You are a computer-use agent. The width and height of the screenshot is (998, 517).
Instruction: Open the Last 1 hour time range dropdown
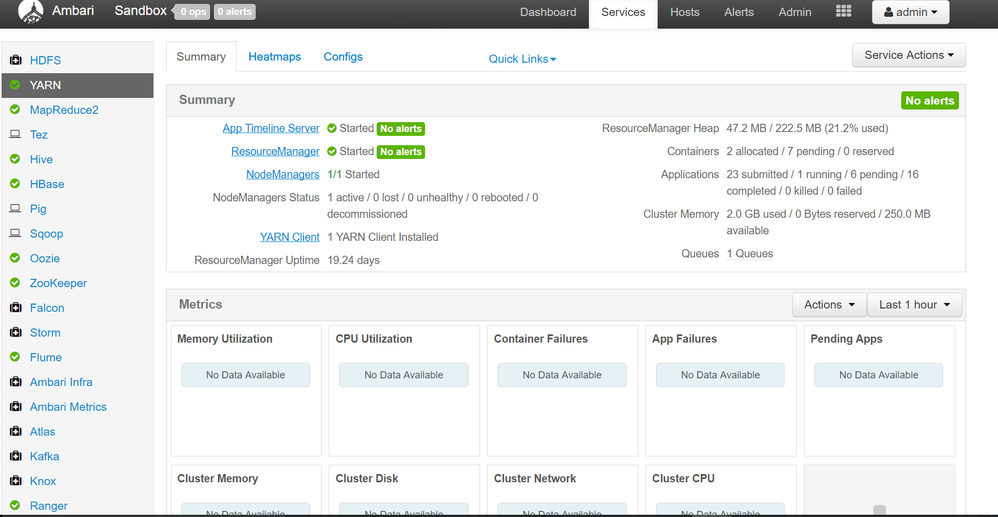pos(914,305)
